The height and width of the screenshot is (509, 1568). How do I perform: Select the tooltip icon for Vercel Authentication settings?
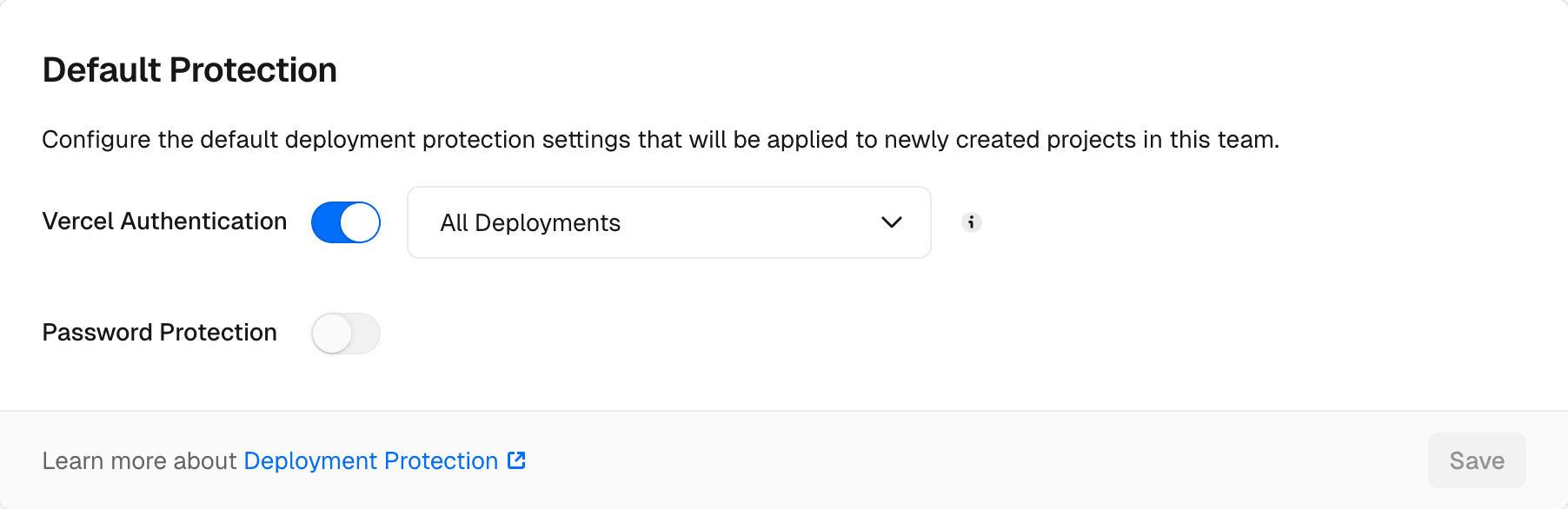(972, 222)
